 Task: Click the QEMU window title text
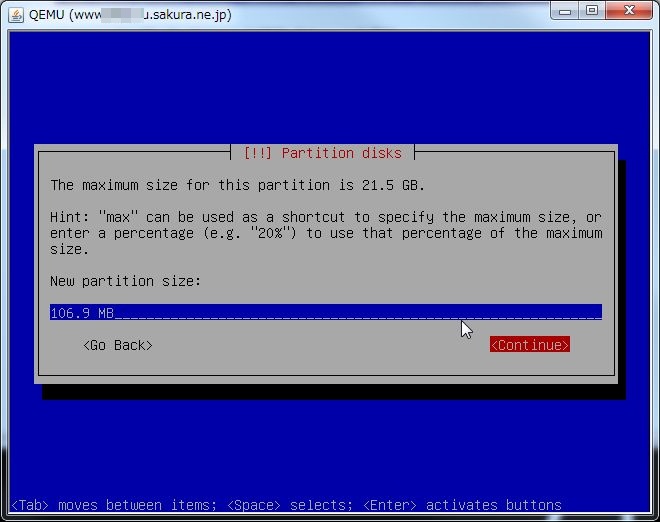click(x=130, y=15)
